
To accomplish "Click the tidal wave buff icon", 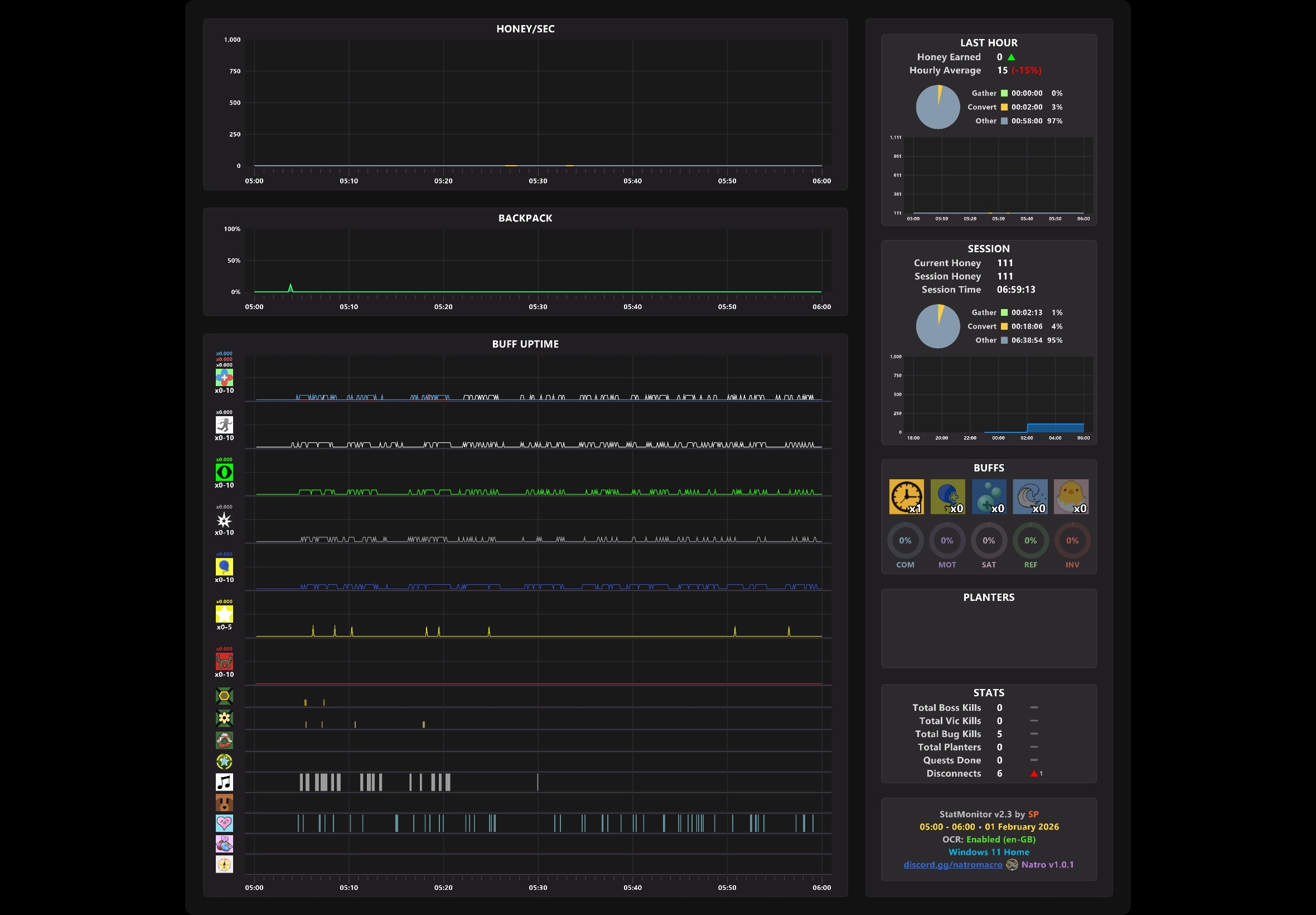I will tap(1030, 497).
